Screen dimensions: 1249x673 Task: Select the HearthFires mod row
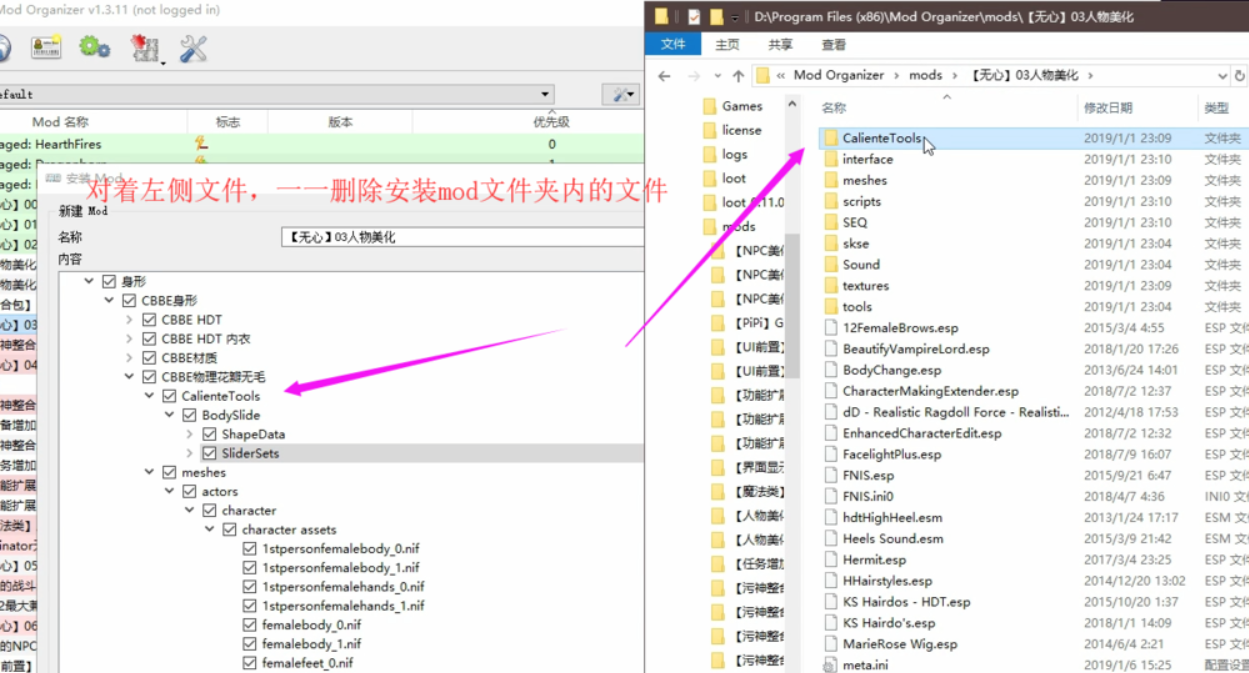pos(322,144)
